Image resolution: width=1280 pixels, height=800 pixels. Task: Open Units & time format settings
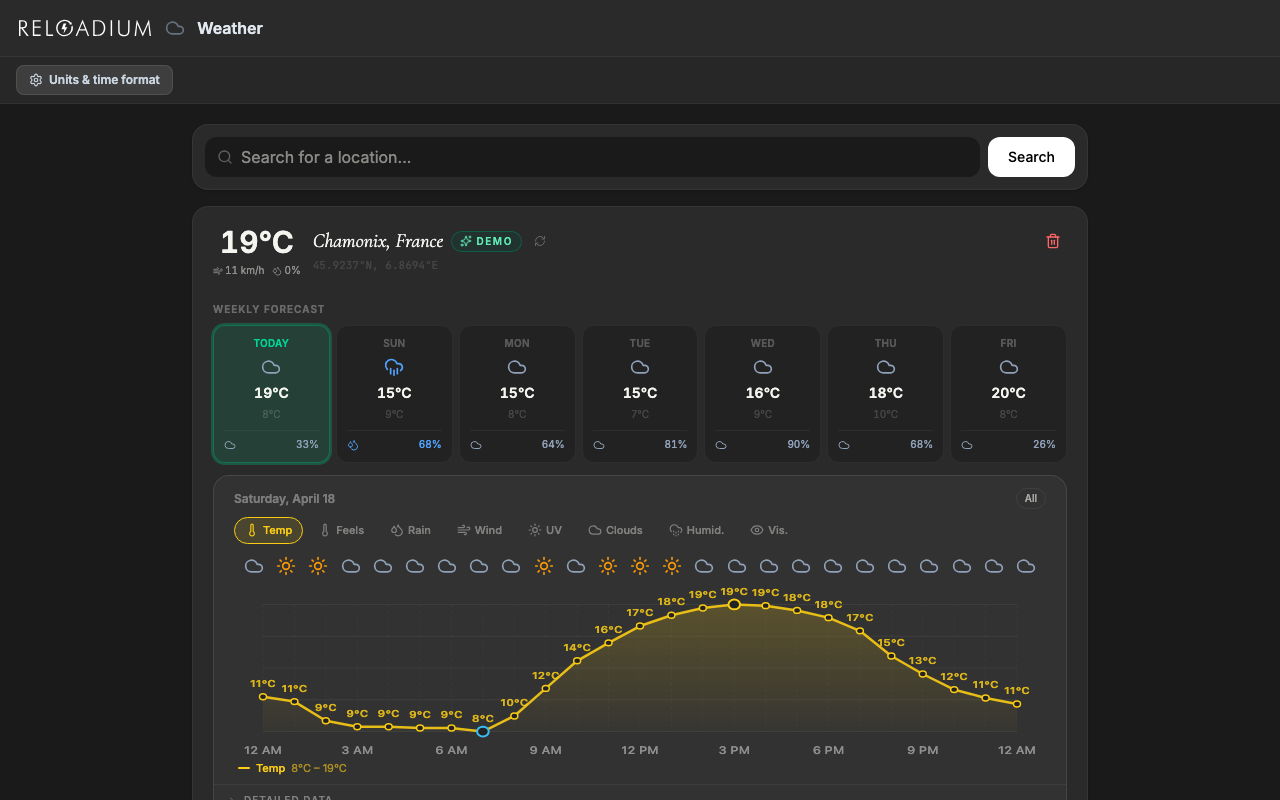95,80
